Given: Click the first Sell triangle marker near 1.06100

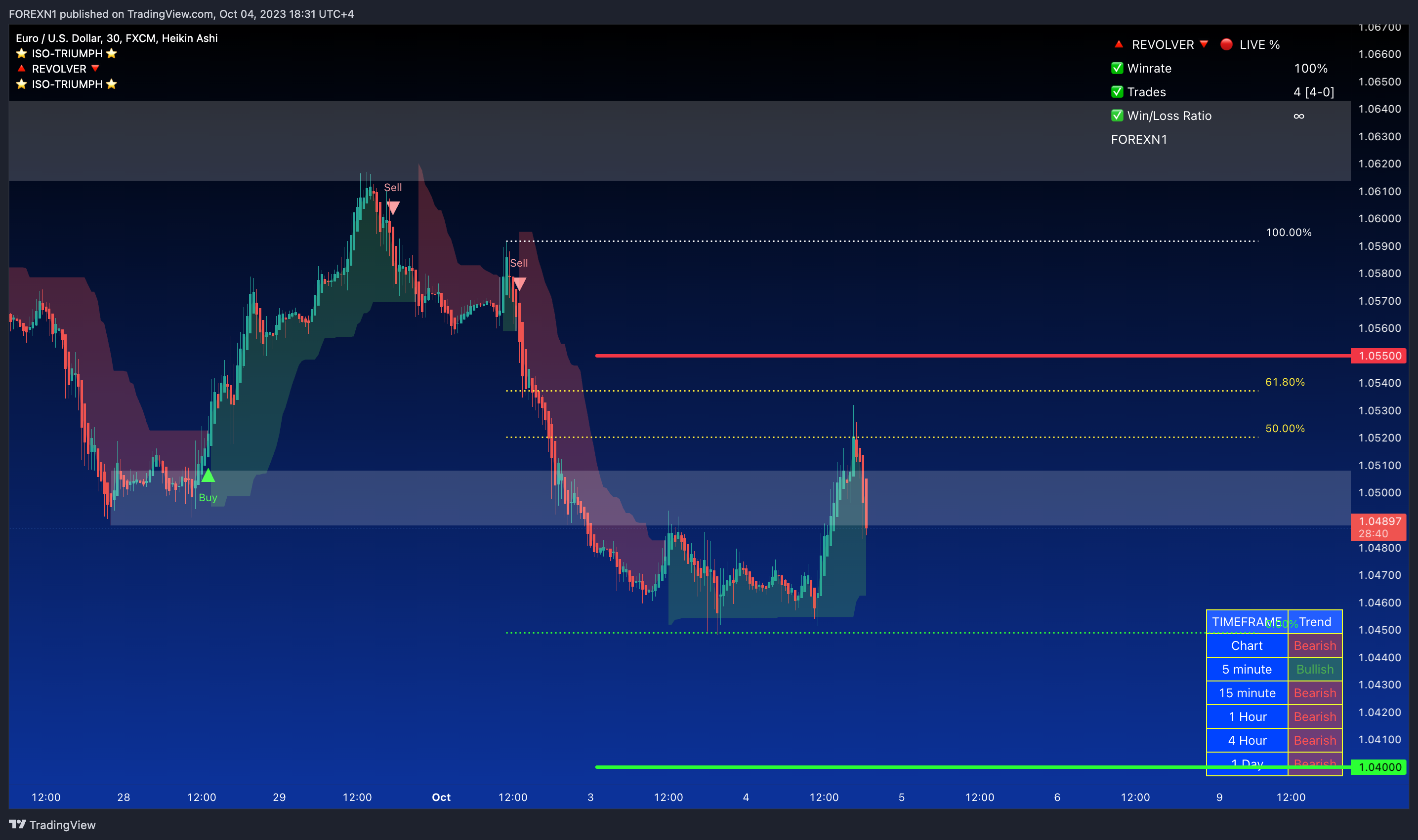Looking at the screenshot, I should pyautogui.click(x=393, y=208).
